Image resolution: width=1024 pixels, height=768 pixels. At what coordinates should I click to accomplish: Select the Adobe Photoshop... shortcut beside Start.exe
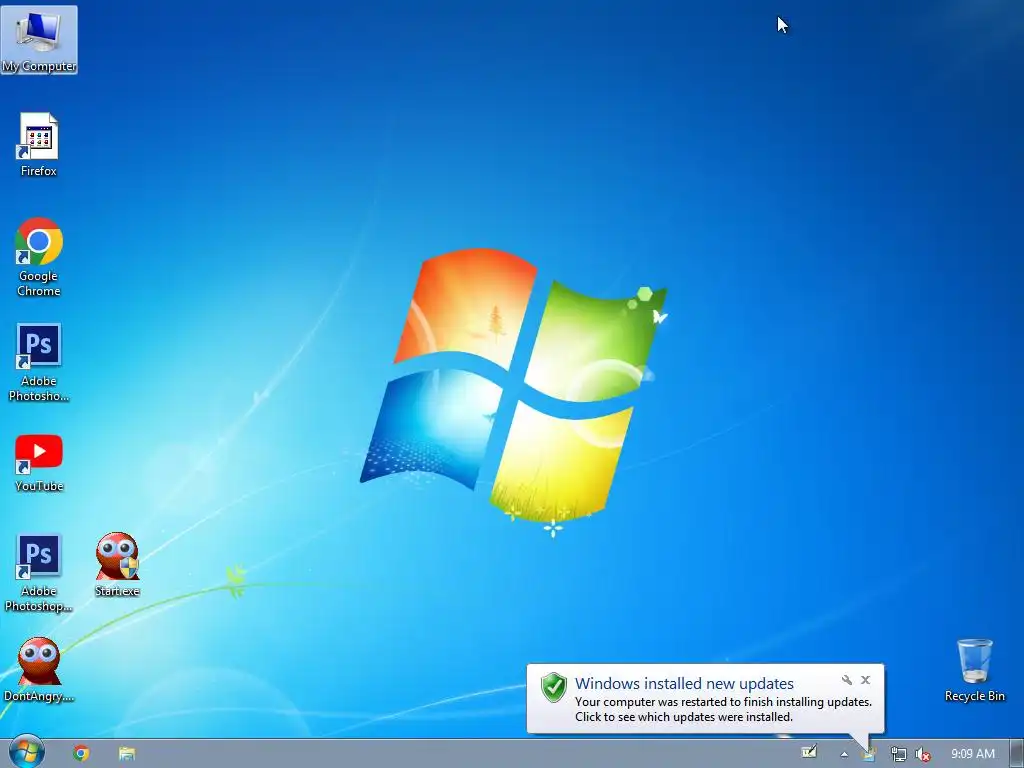[39, 573]
